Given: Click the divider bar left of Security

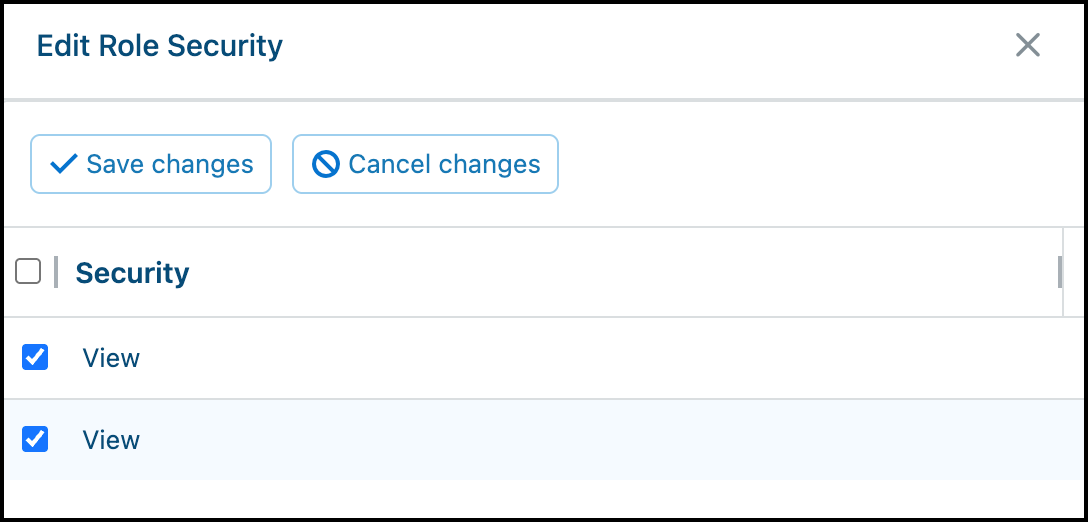Looking at the screenshot, I should [56, 271].
